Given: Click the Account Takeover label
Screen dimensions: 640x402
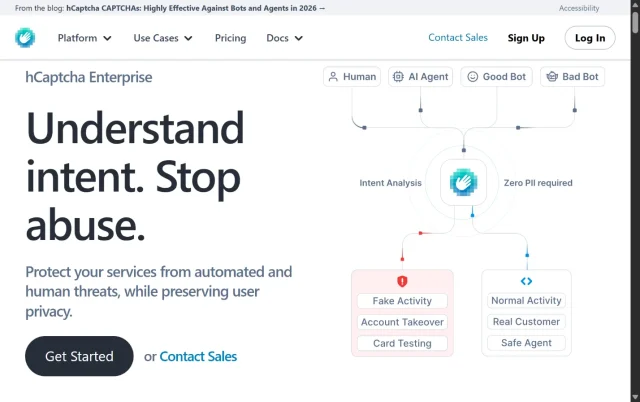Looking at the screenshot, I should pyautogui.click(x=402, y=322).
